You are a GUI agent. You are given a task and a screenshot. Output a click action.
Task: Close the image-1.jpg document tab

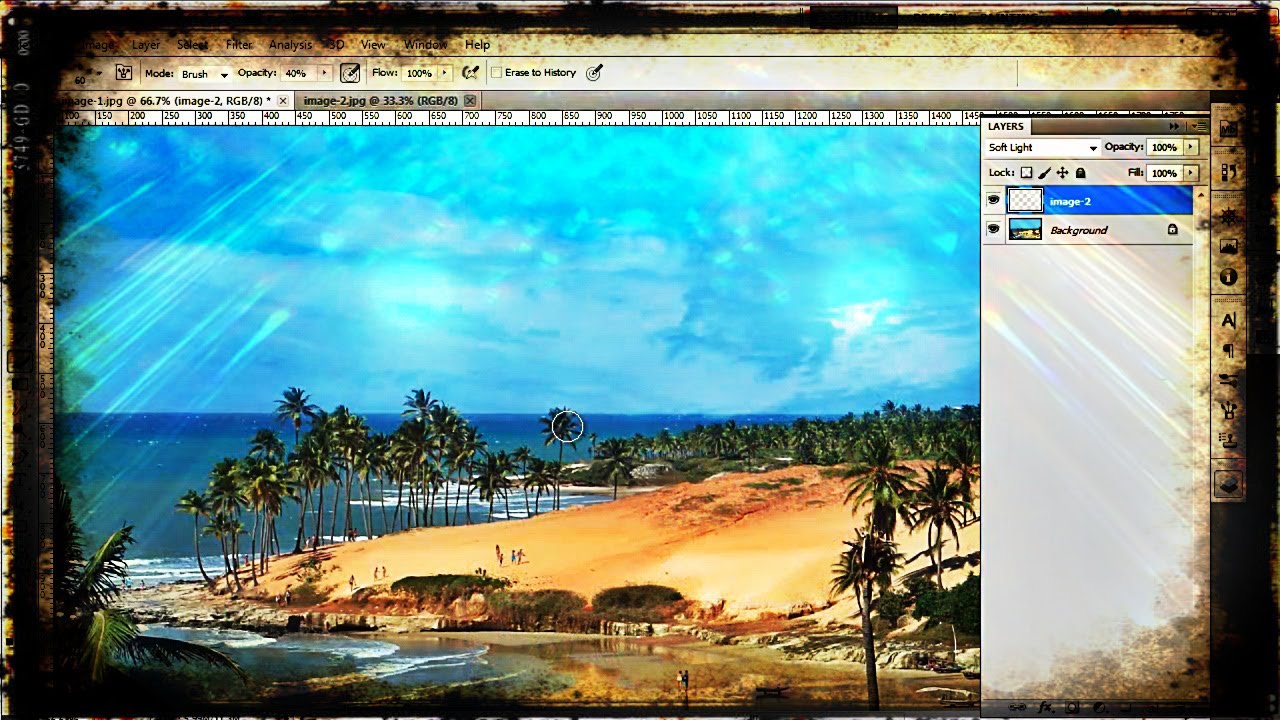(x=283, y=101)
